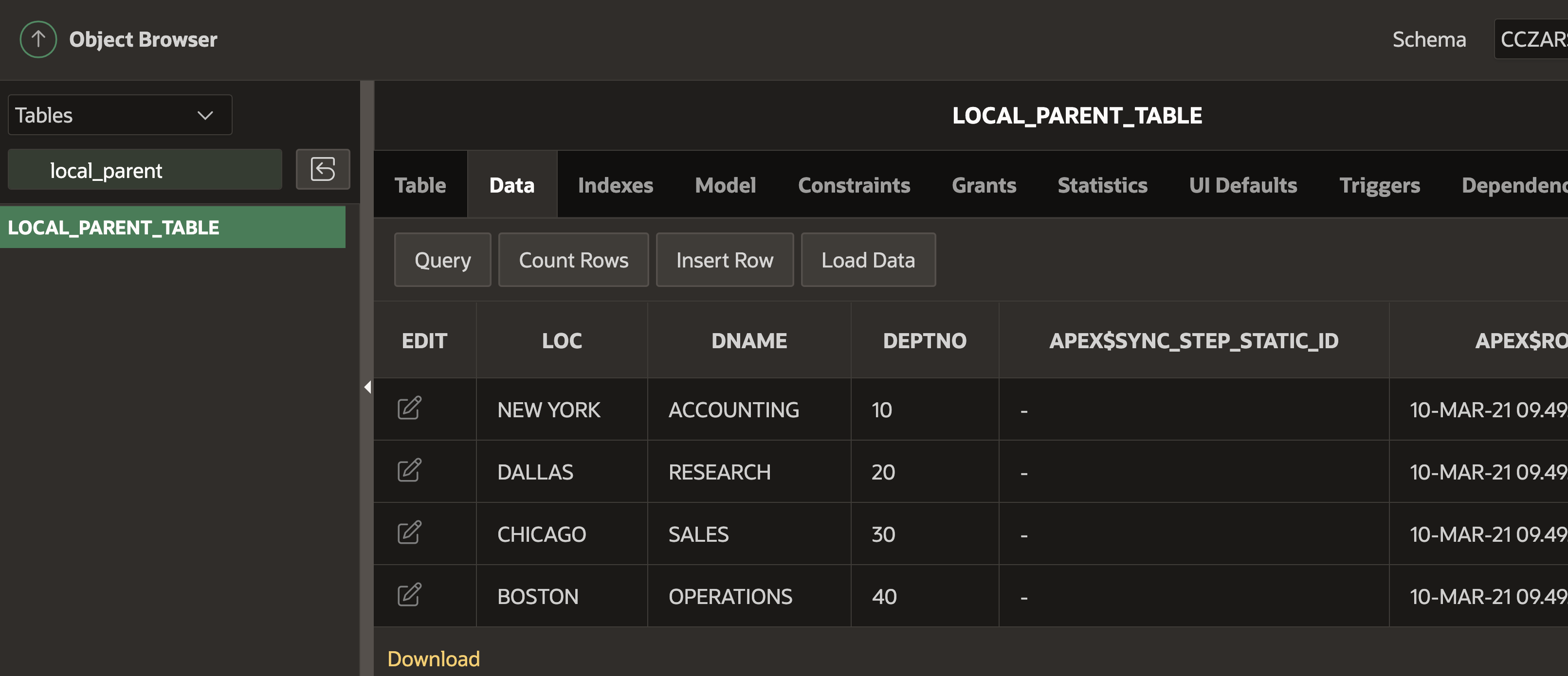Edit the NEW YORK row via pencil icon

(409, 409)
